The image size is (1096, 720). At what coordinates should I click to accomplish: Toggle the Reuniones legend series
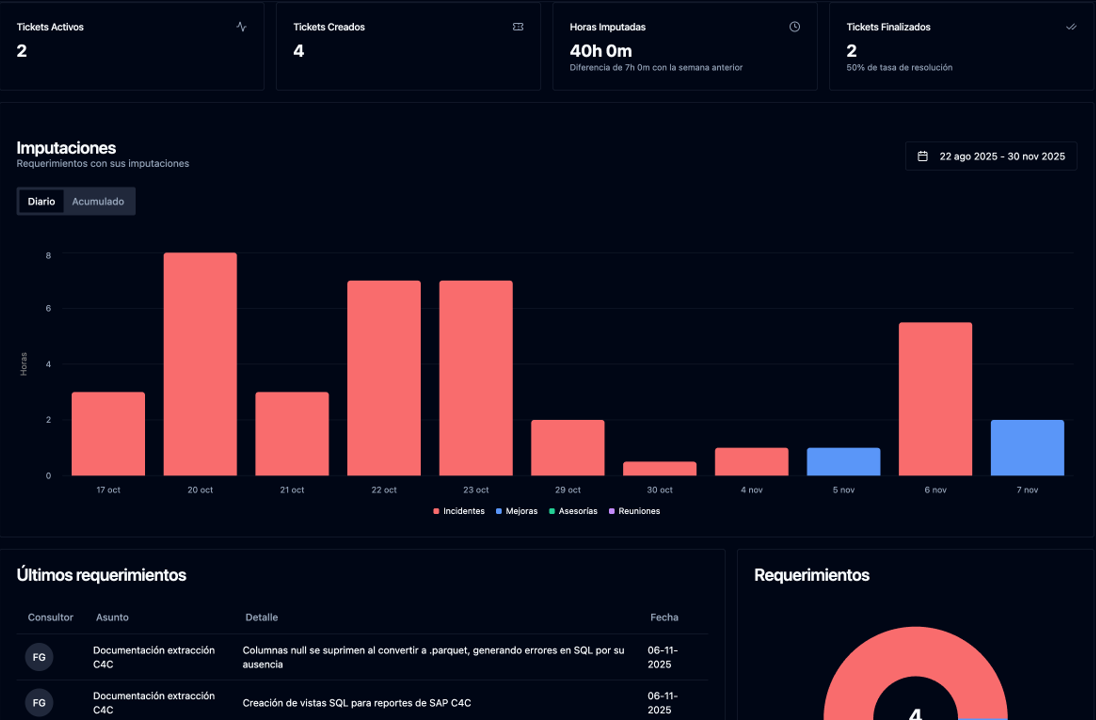pyautogui.click(x=634, y=511)
